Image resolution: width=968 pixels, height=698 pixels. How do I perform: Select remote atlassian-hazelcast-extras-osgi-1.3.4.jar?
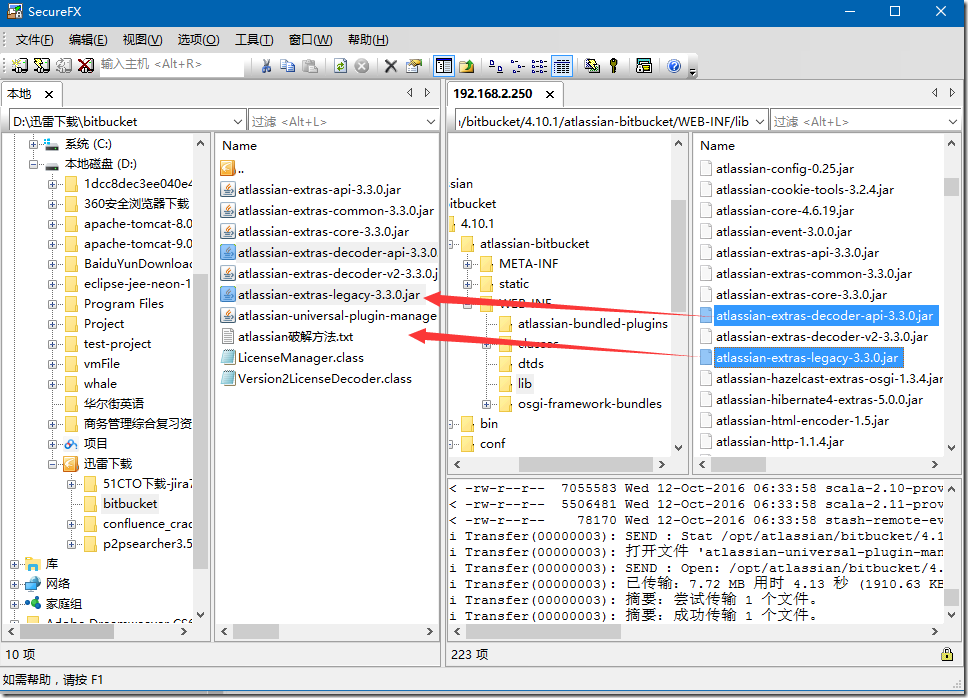[x=829, y=379]
